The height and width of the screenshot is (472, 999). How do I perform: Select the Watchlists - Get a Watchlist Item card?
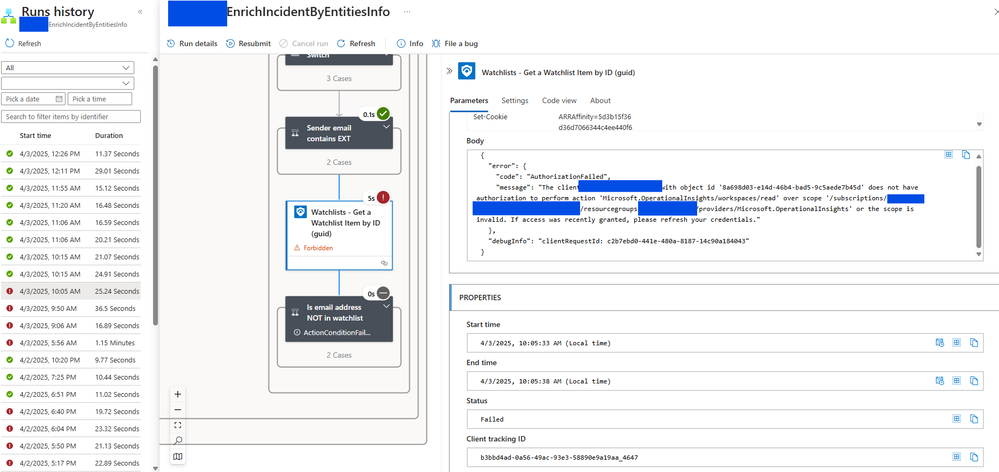pos(339,235)
